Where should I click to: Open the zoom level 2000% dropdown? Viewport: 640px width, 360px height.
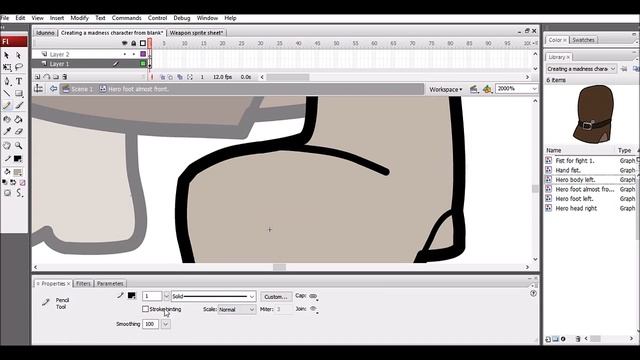(x=534, y=89)
